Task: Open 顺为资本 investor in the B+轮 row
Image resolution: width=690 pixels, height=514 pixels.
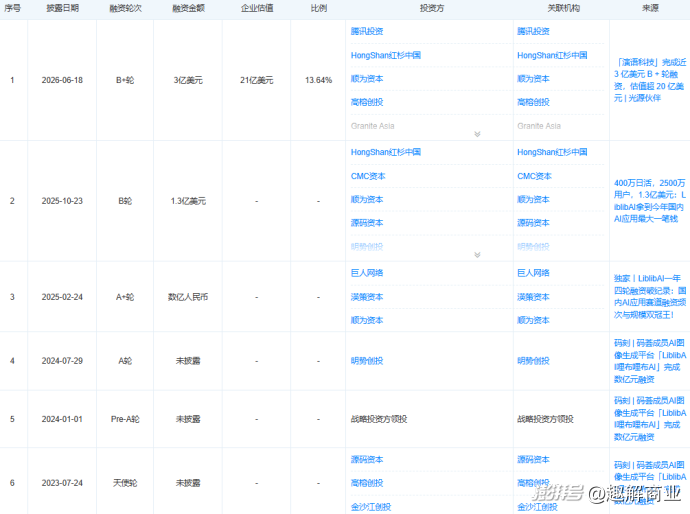Action: tap(367, 79)
